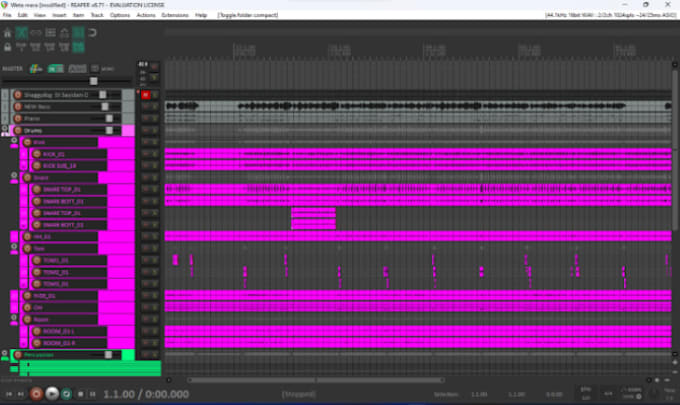Collapse the Tom folder track

[14, 247]
